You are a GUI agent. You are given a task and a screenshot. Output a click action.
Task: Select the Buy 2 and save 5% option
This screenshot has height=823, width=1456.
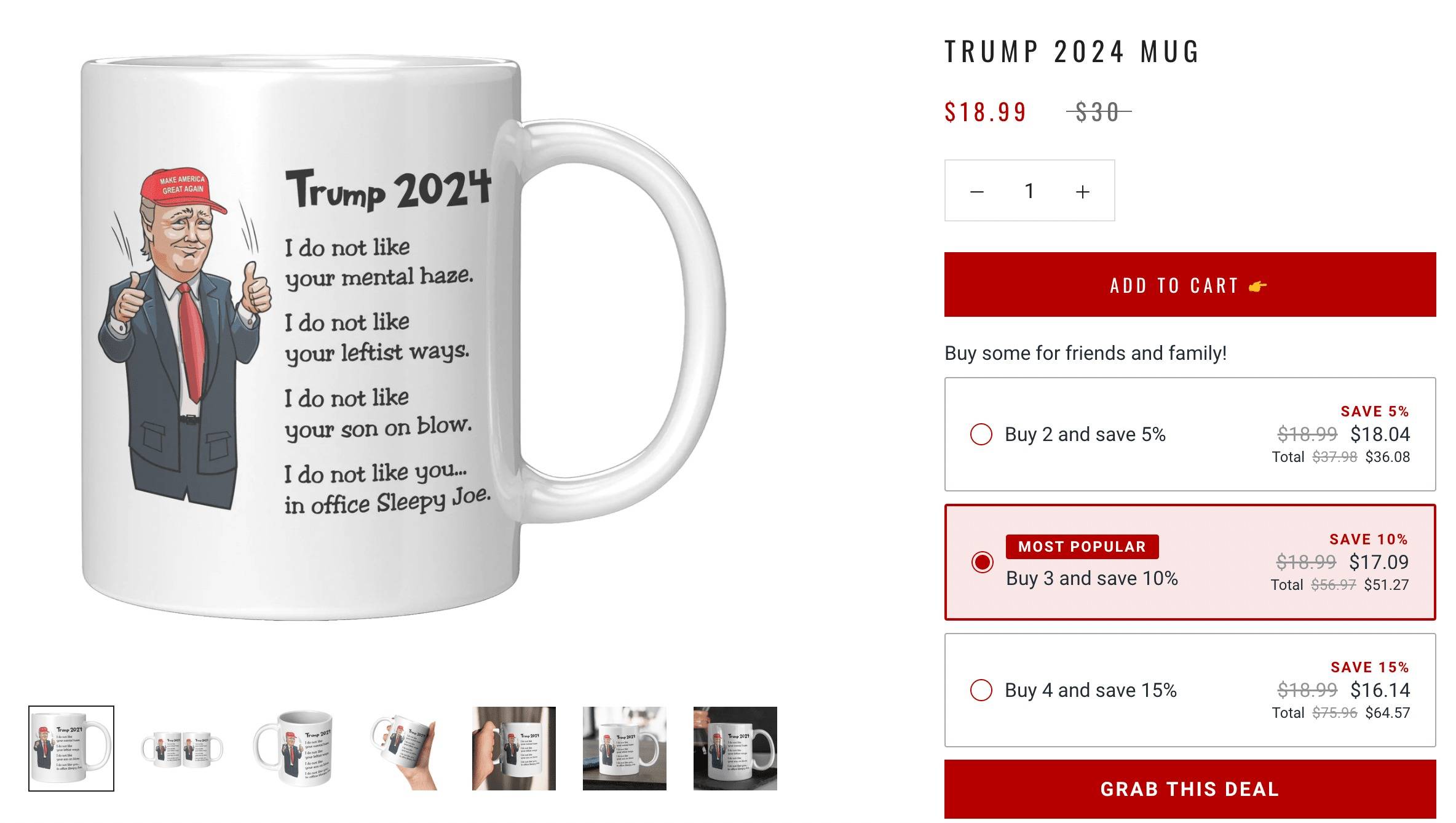(1190, 434)
